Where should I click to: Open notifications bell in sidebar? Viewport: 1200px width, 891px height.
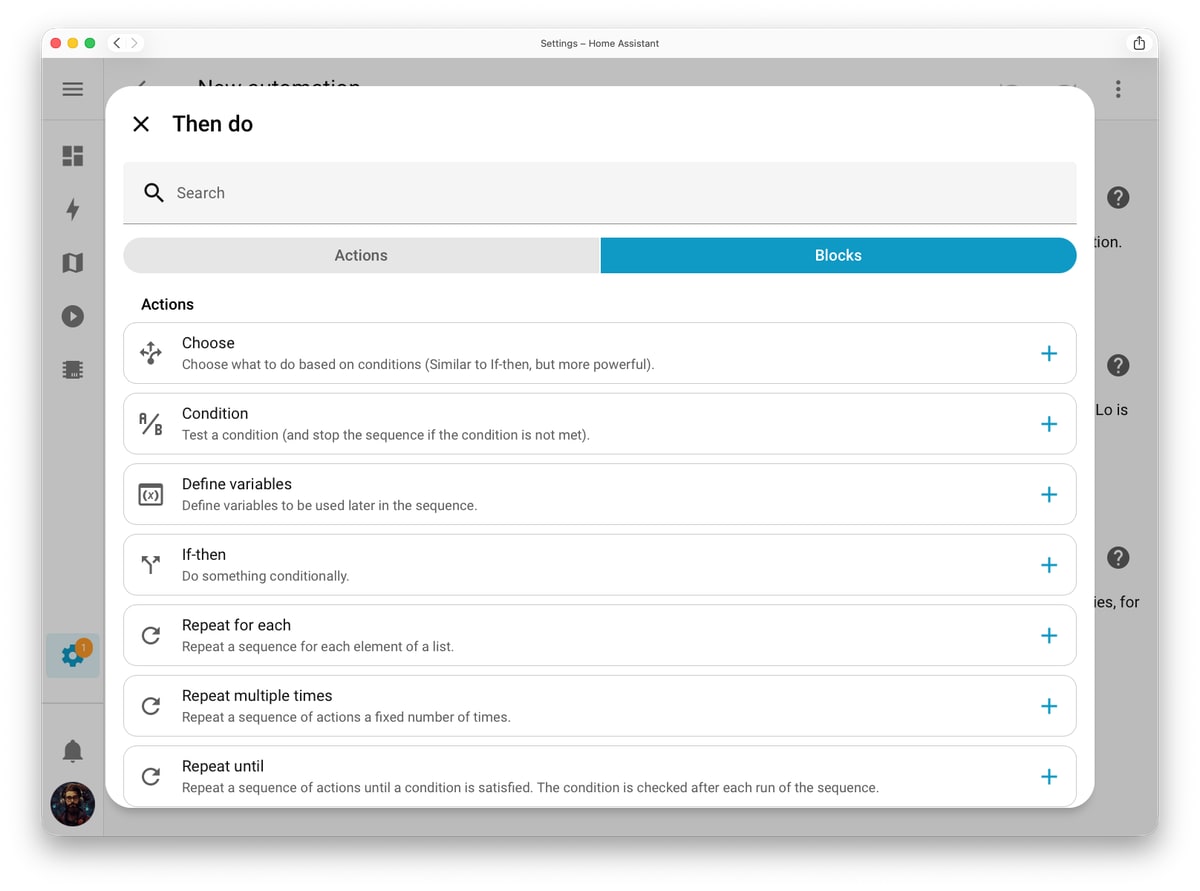tap(73, 751)
